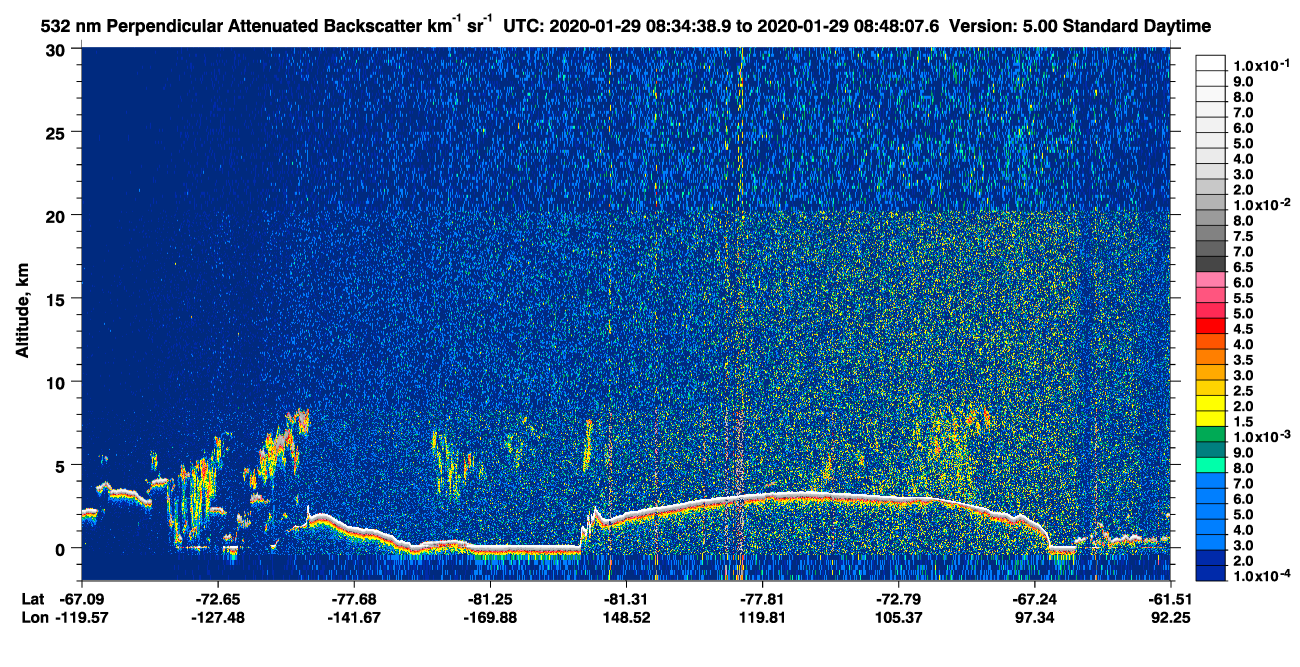
Task: Click the 'Lat' row label
Action: pos(32,598)
